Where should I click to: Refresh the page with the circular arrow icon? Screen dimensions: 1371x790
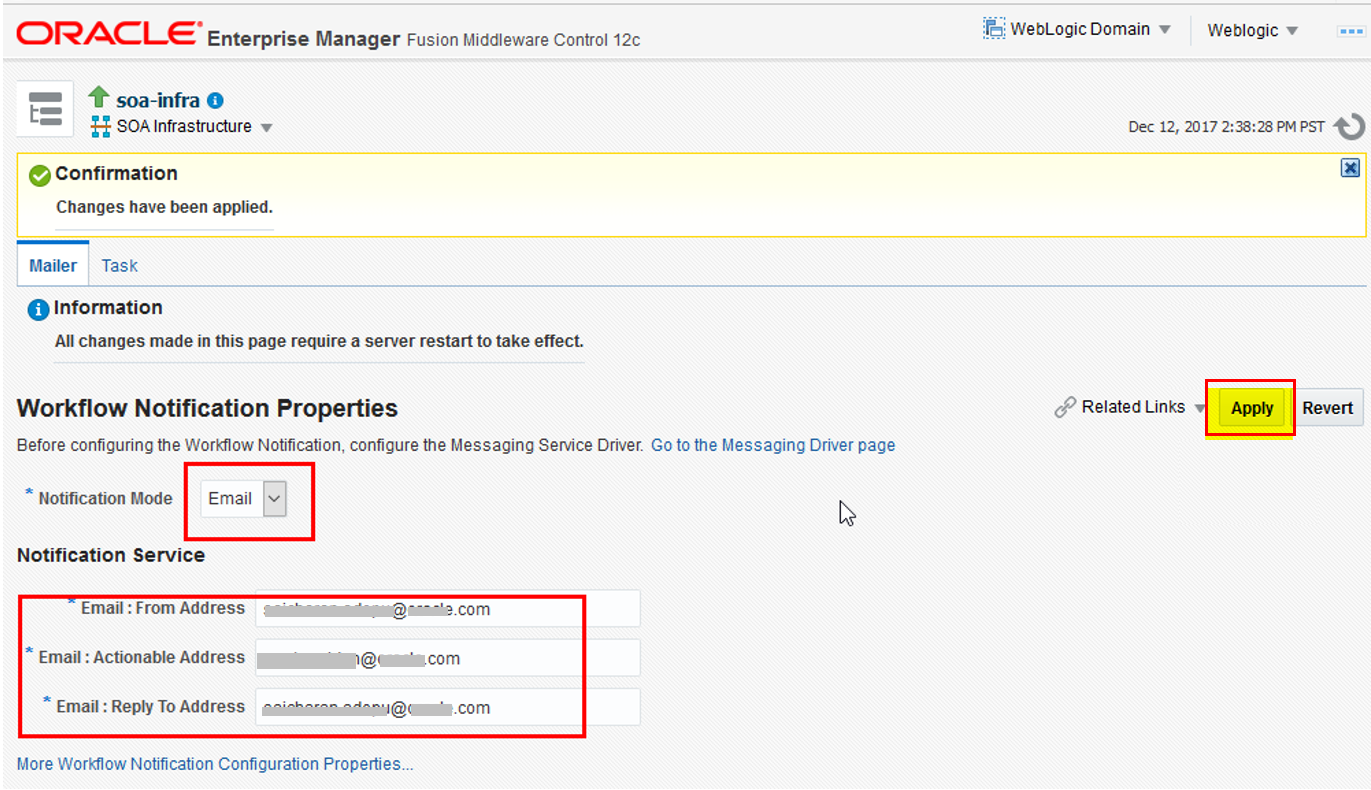(x=1349, y=127)
